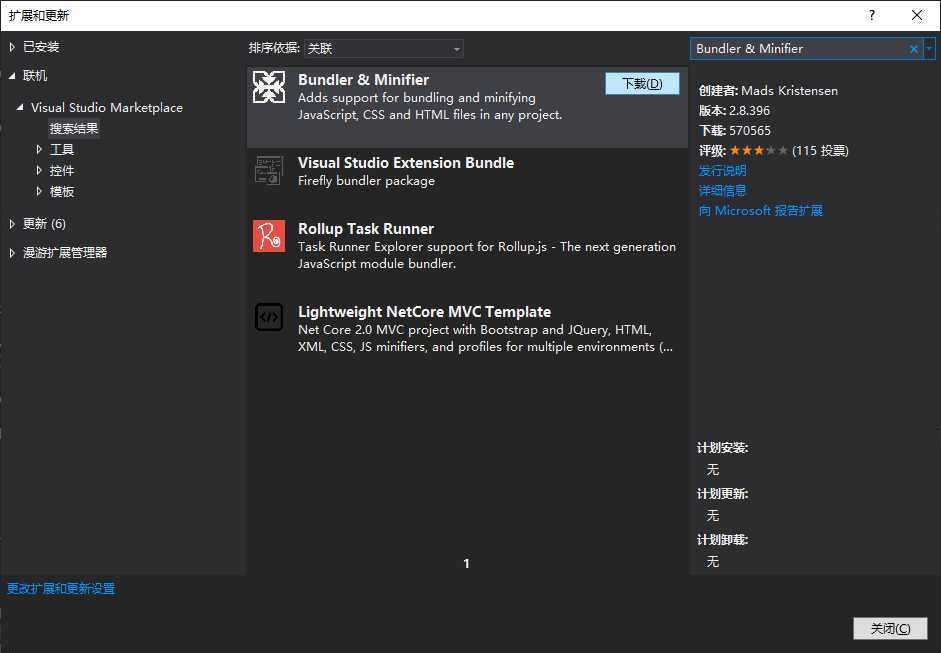Close the Extensions and Updates dialog window
Image resolution: width=941 pixels, height=653 pixels.
tap(917, 15)
